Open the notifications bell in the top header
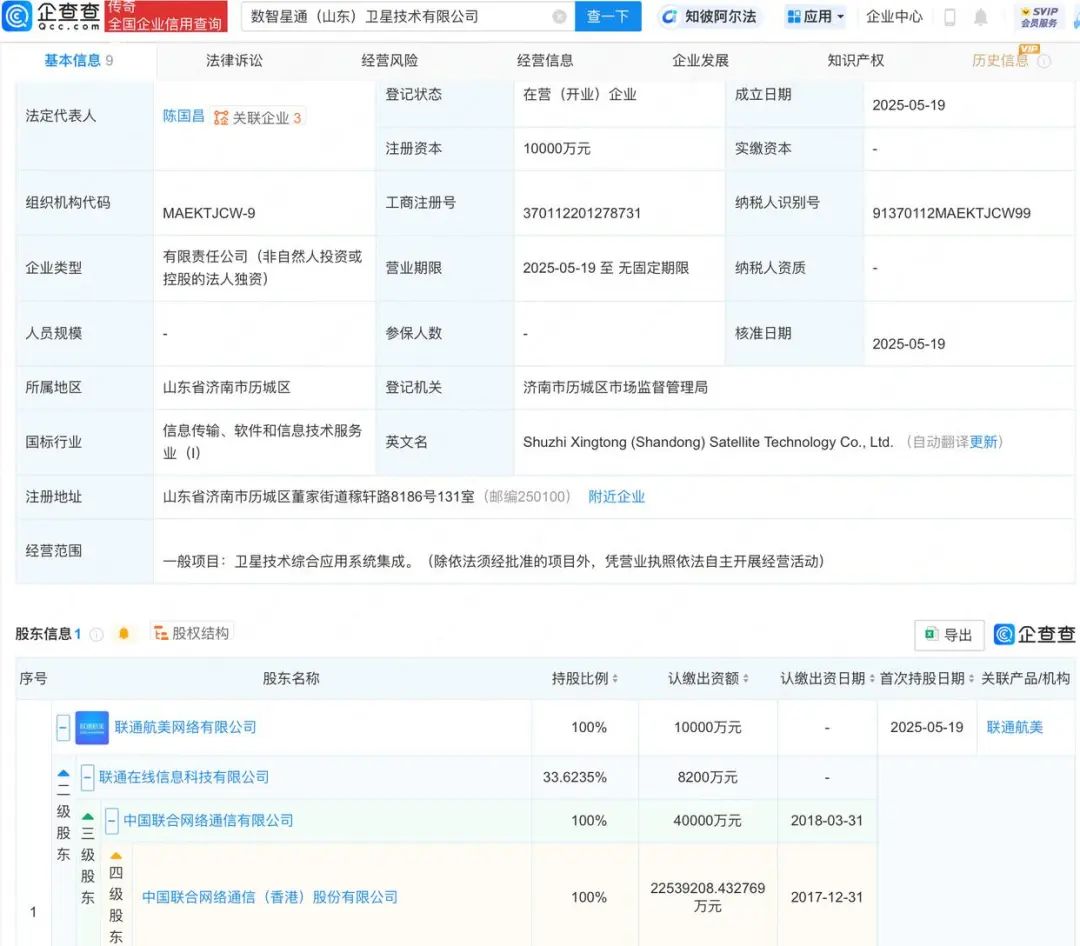Viewport: 1080px width, 946px height. click(981, 17)
